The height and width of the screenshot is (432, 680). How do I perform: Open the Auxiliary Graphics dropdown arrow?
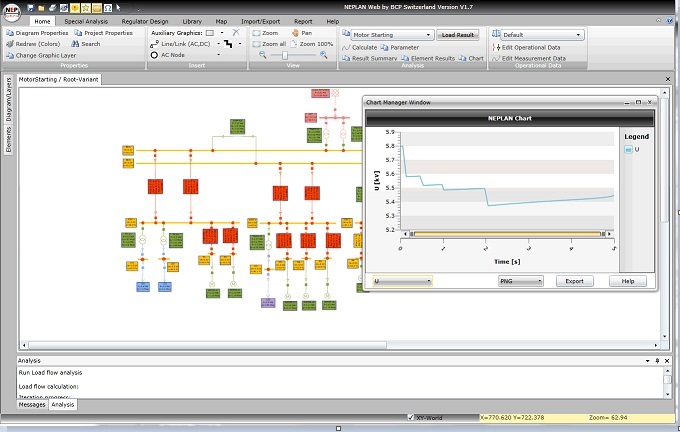[x=222, y=33]
